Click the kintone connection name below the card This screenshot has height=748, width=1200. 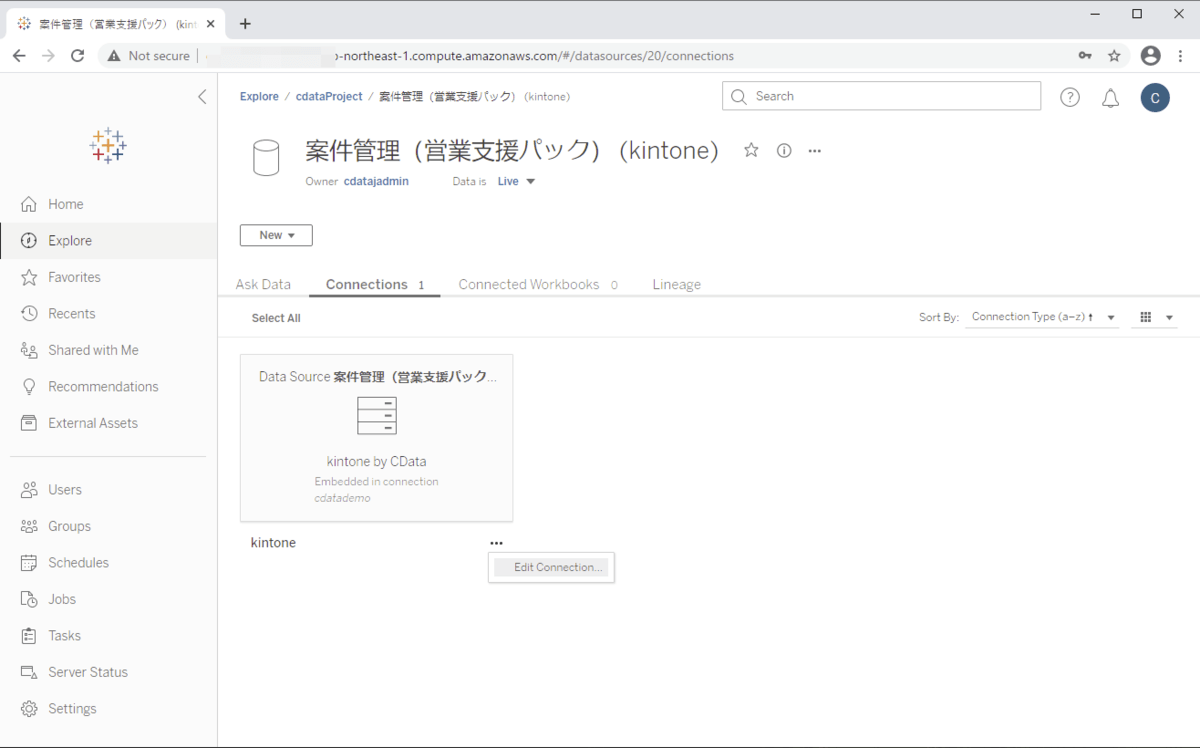point(273,543)
